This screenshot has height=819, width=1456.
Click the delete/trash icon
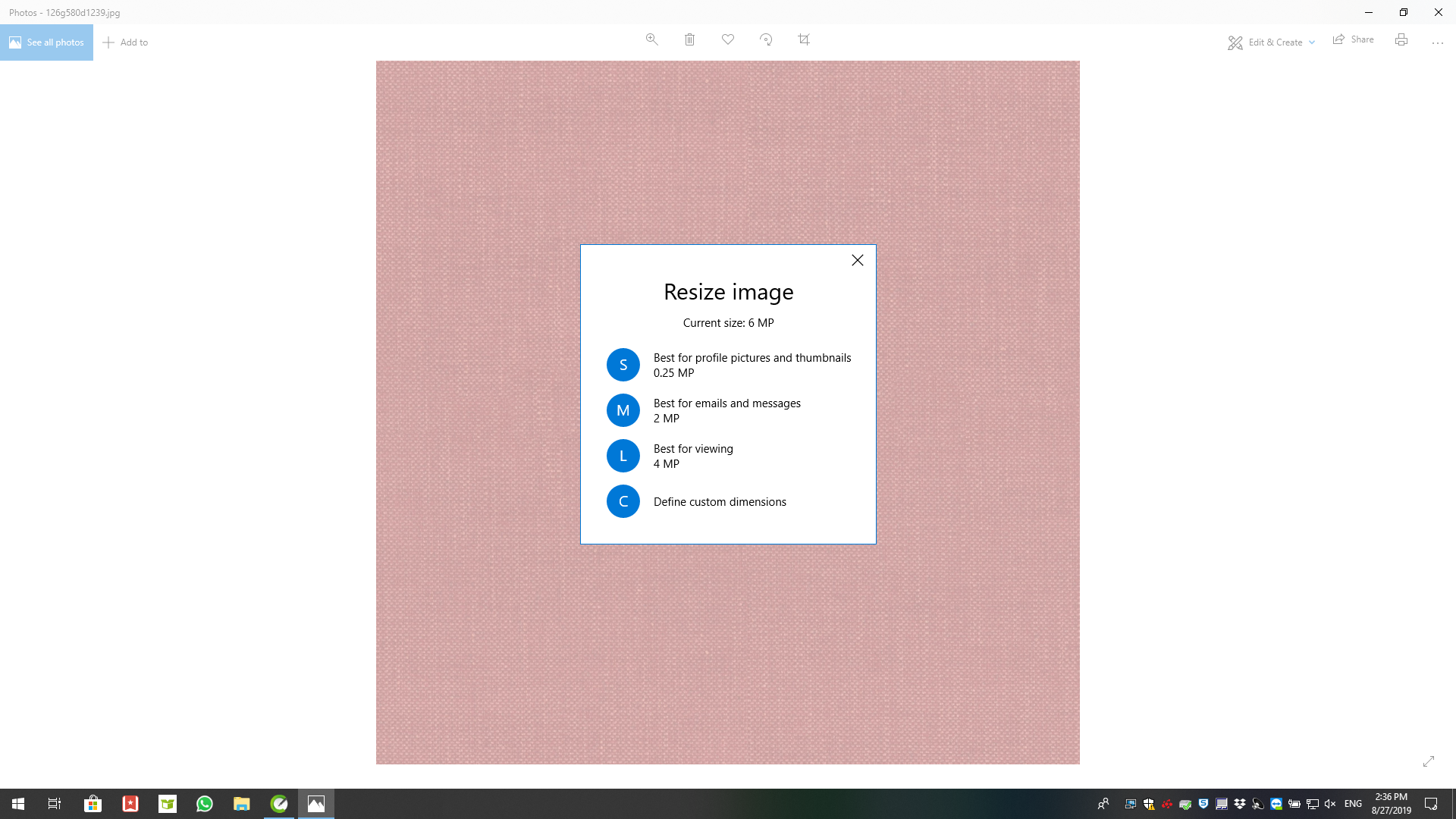coord(690,40)
